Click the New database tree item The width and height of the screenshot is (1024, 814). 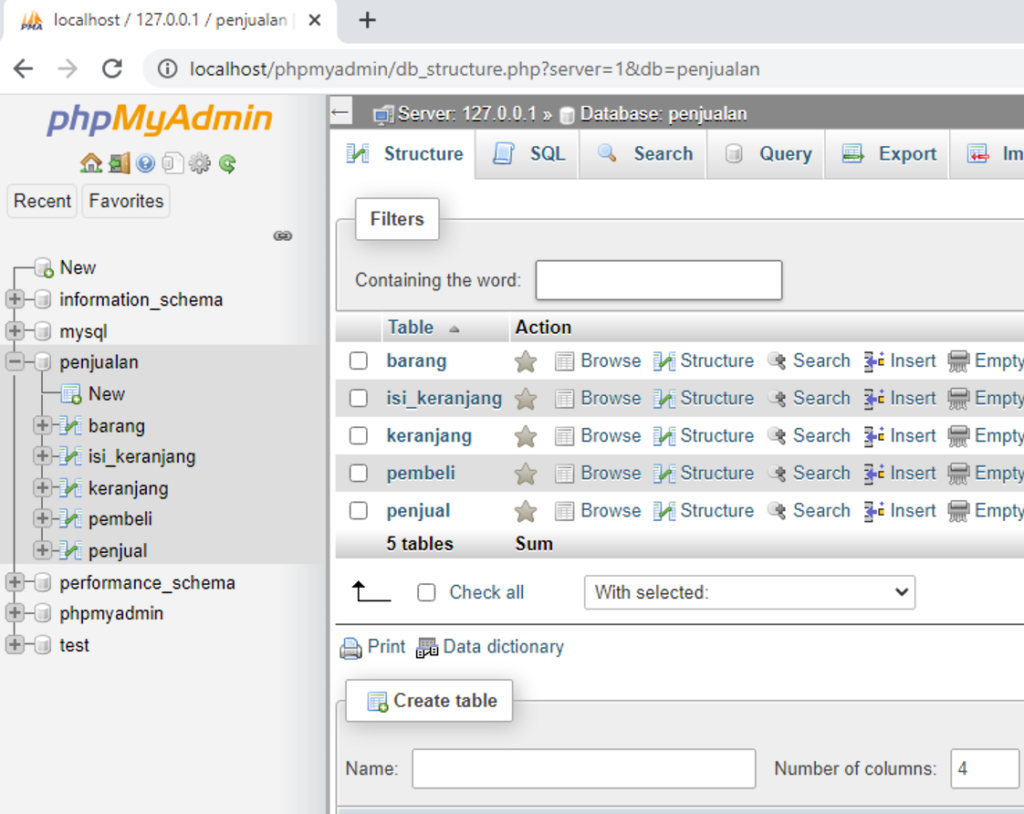[x=78, y=268]
